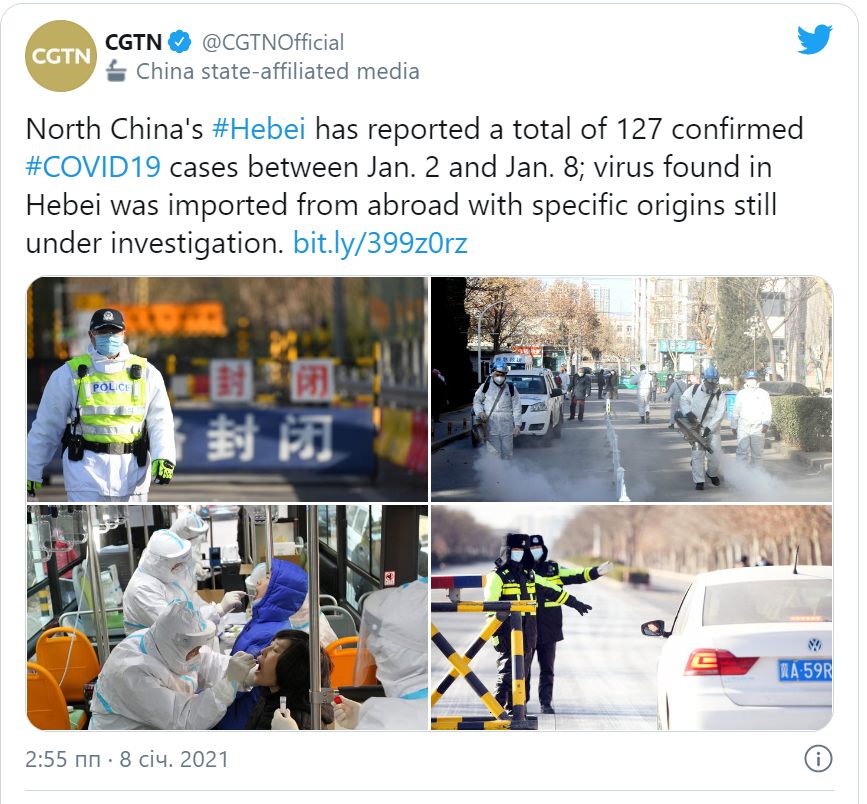Click the white Volkswagen license plate
Screen dimensions: 867x804
point(805,670)
